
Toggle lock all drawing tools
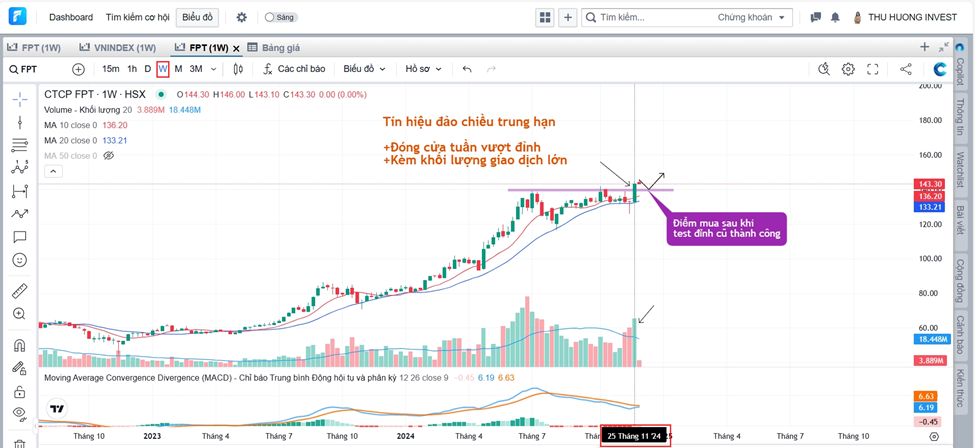tap(20, 391)
